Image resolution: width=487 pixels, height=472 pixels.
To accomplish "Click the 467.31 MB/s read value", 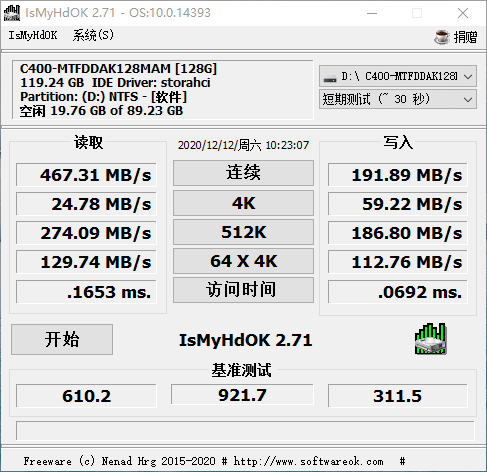I will 86,175.
